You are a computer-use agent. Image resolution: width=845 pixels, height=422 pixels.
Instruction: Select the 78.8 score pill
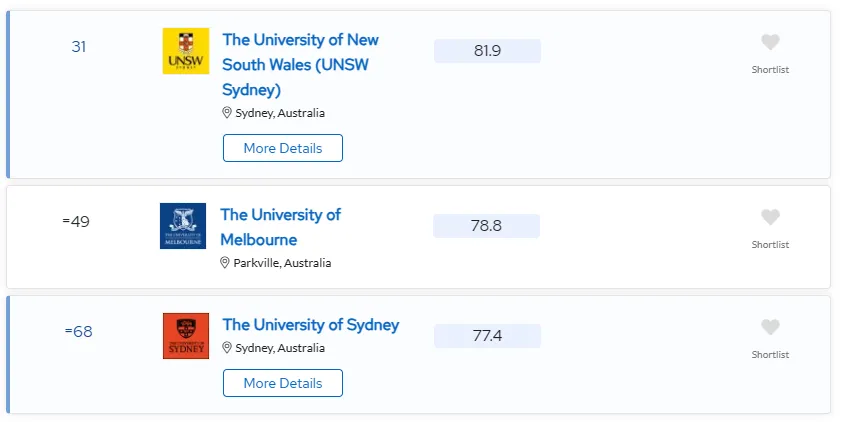point(487,226)
